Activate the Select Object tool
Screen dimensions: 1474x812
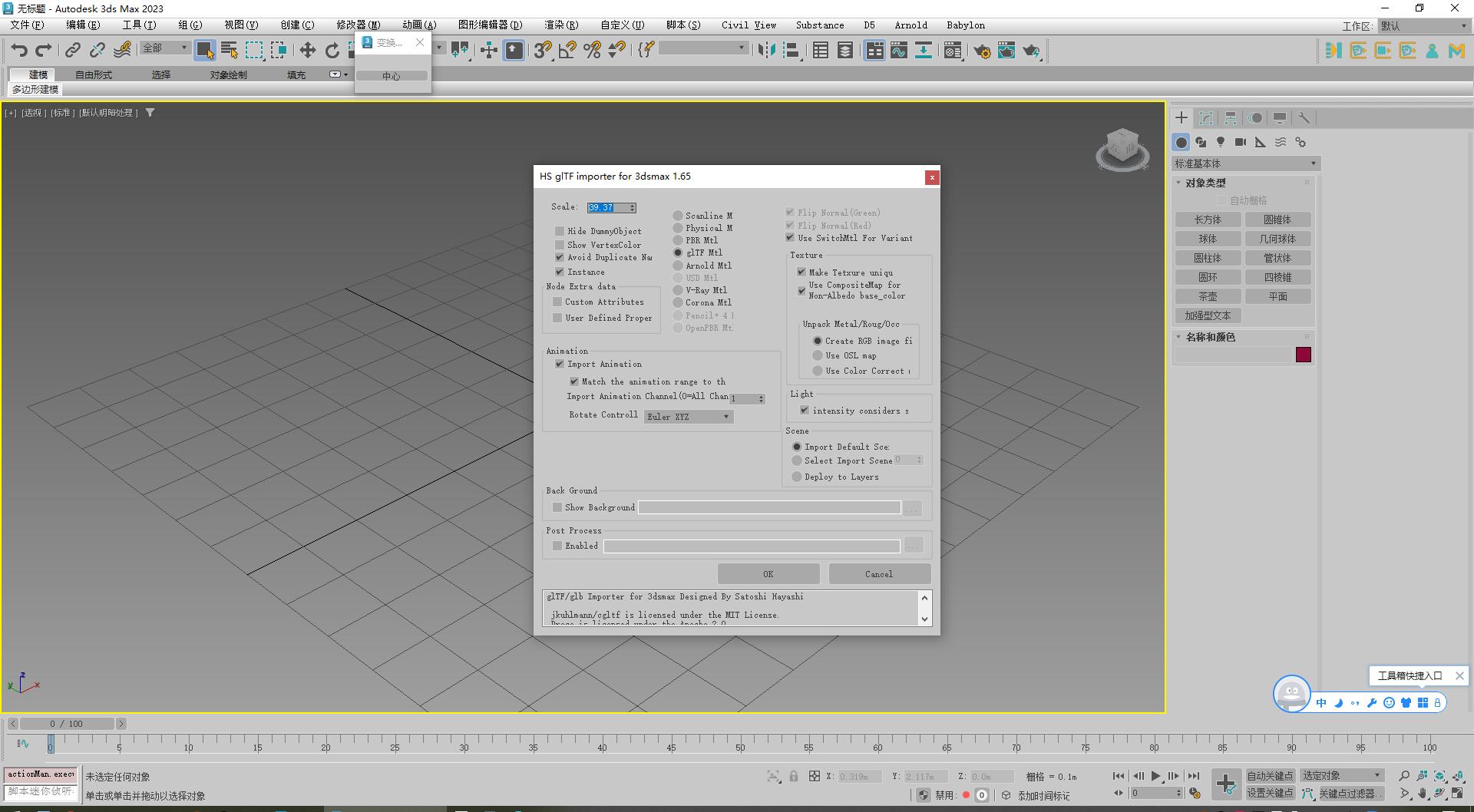[x=204, y=51]
